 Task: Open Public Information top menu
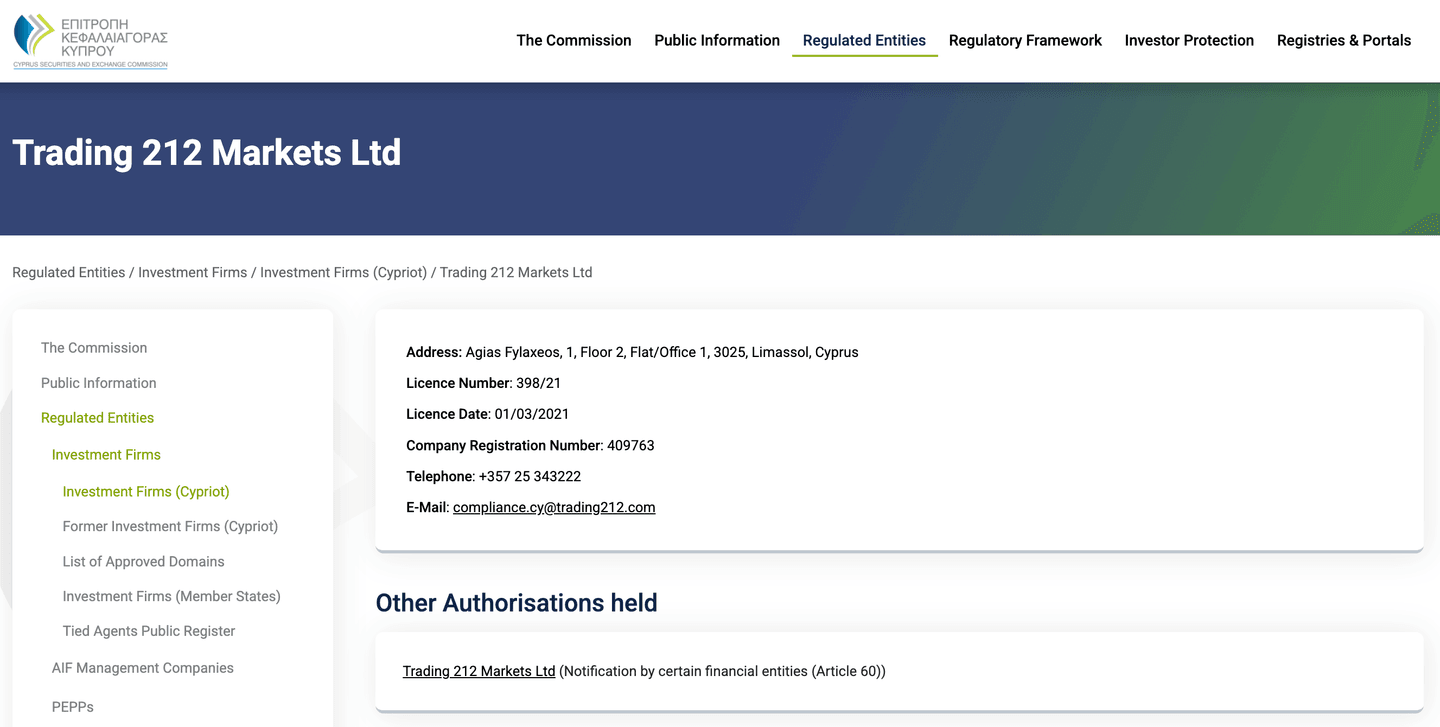(x=717, y=41)
